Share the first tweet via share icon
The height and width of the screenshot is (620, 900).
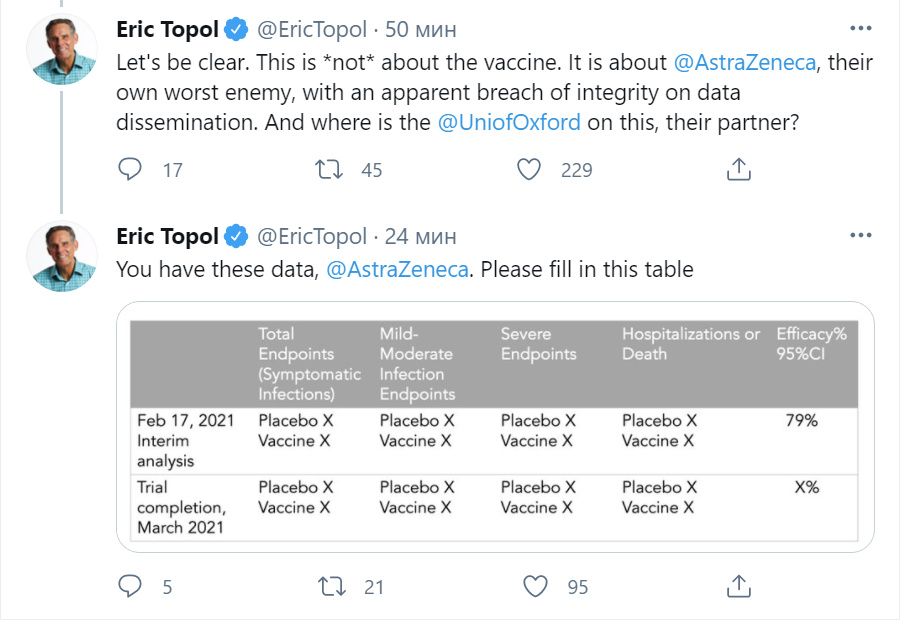tap(739, 170)
